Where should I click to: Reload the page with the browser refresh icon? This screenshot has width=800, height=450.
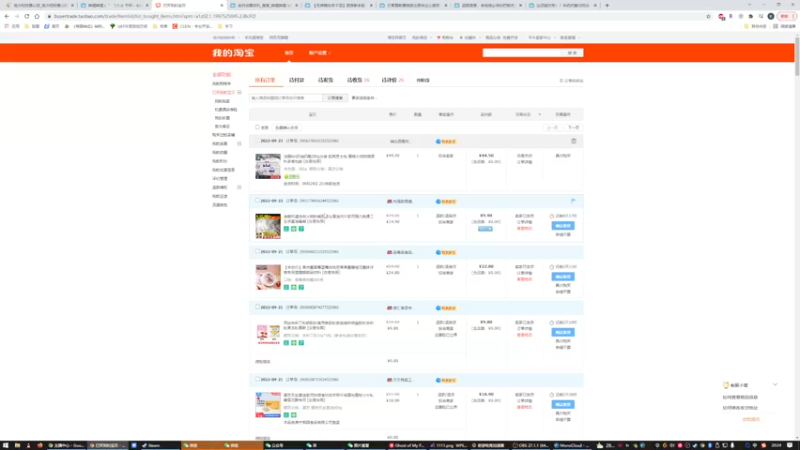click(x=27, y=16)
